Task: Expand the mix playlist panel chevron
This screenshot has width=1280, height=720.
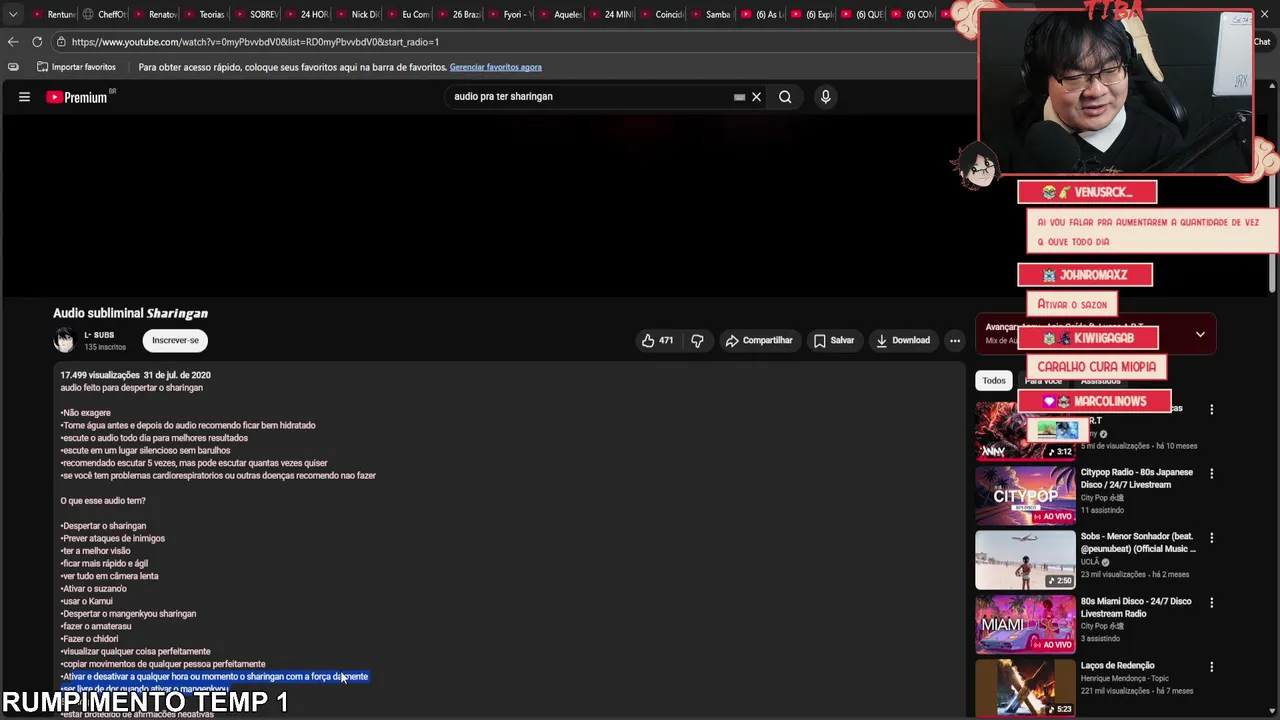Action: click(1200, 334)
